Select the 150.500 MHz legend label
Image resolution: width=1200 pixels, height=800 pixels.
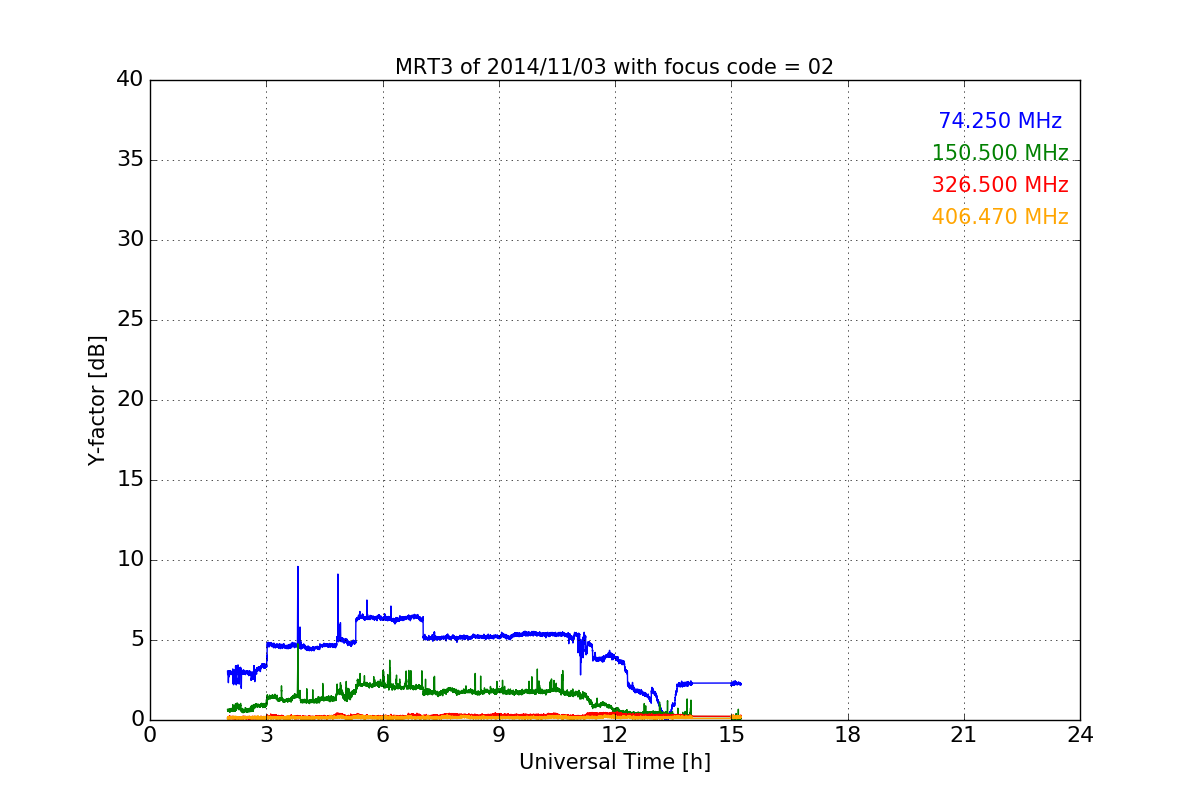click(1000, 153)
